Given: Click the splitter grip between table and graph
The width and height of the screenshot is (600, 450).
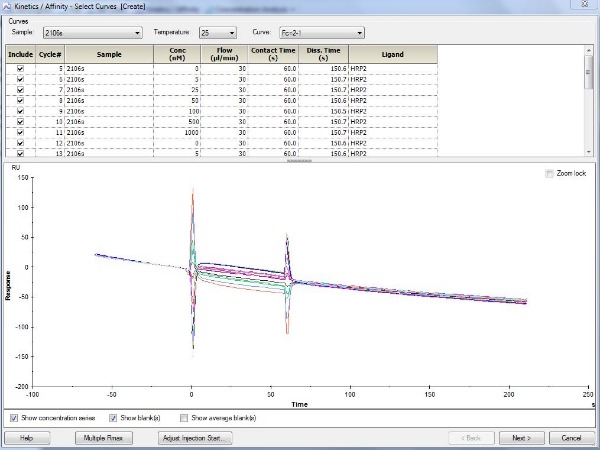Looking at the screenshot, I should click(300, 161).
